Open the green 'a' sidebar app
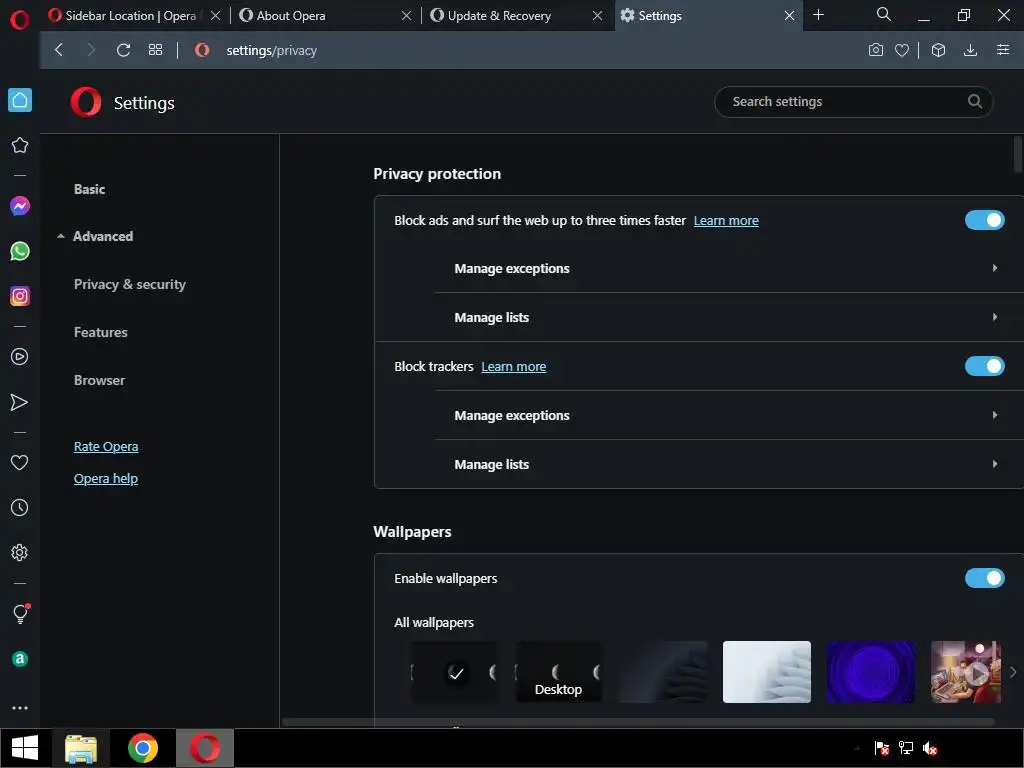This screenshot has width=1024, height=768. pos(20,659)
